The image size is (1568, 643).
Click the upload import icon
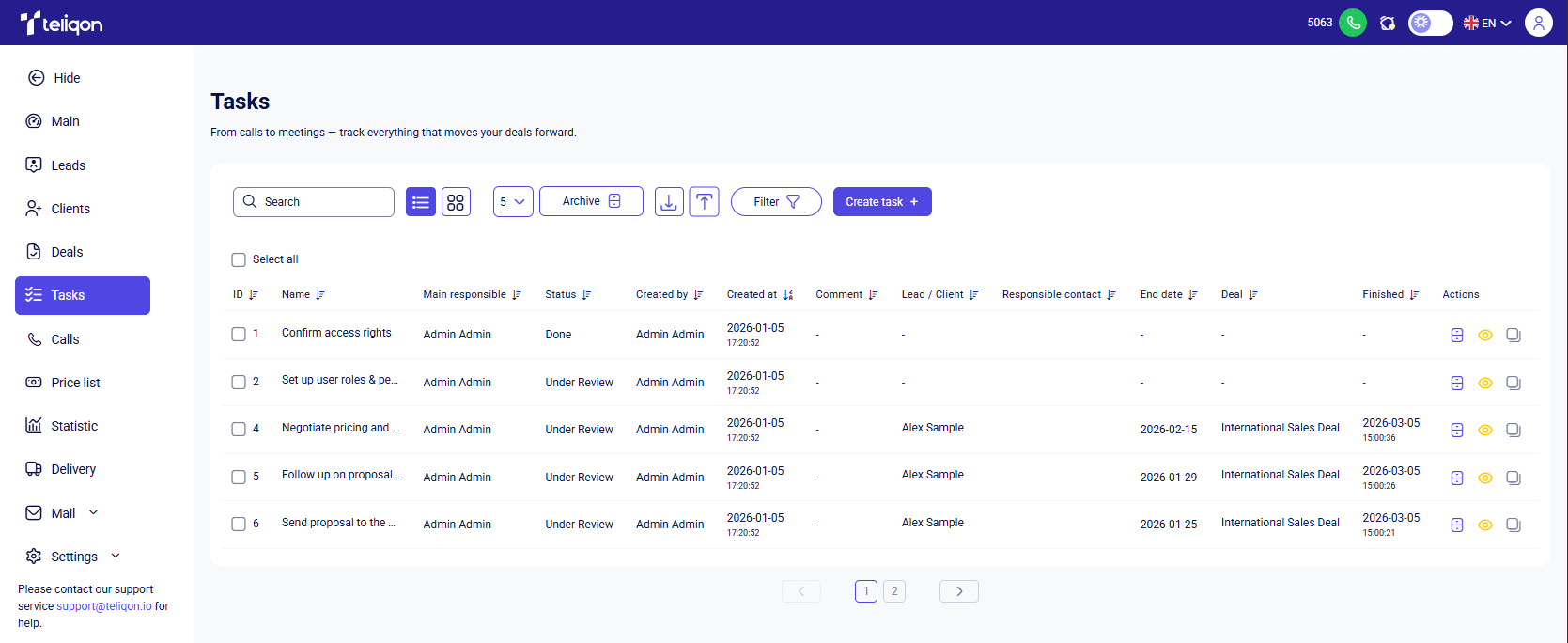click(704, 202)
